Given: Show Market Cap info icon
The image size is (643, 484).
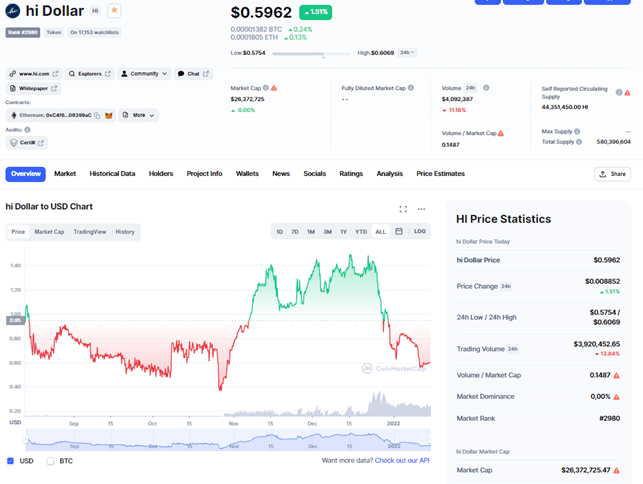Looking at the screenshot, I should (x=266, y=88).
